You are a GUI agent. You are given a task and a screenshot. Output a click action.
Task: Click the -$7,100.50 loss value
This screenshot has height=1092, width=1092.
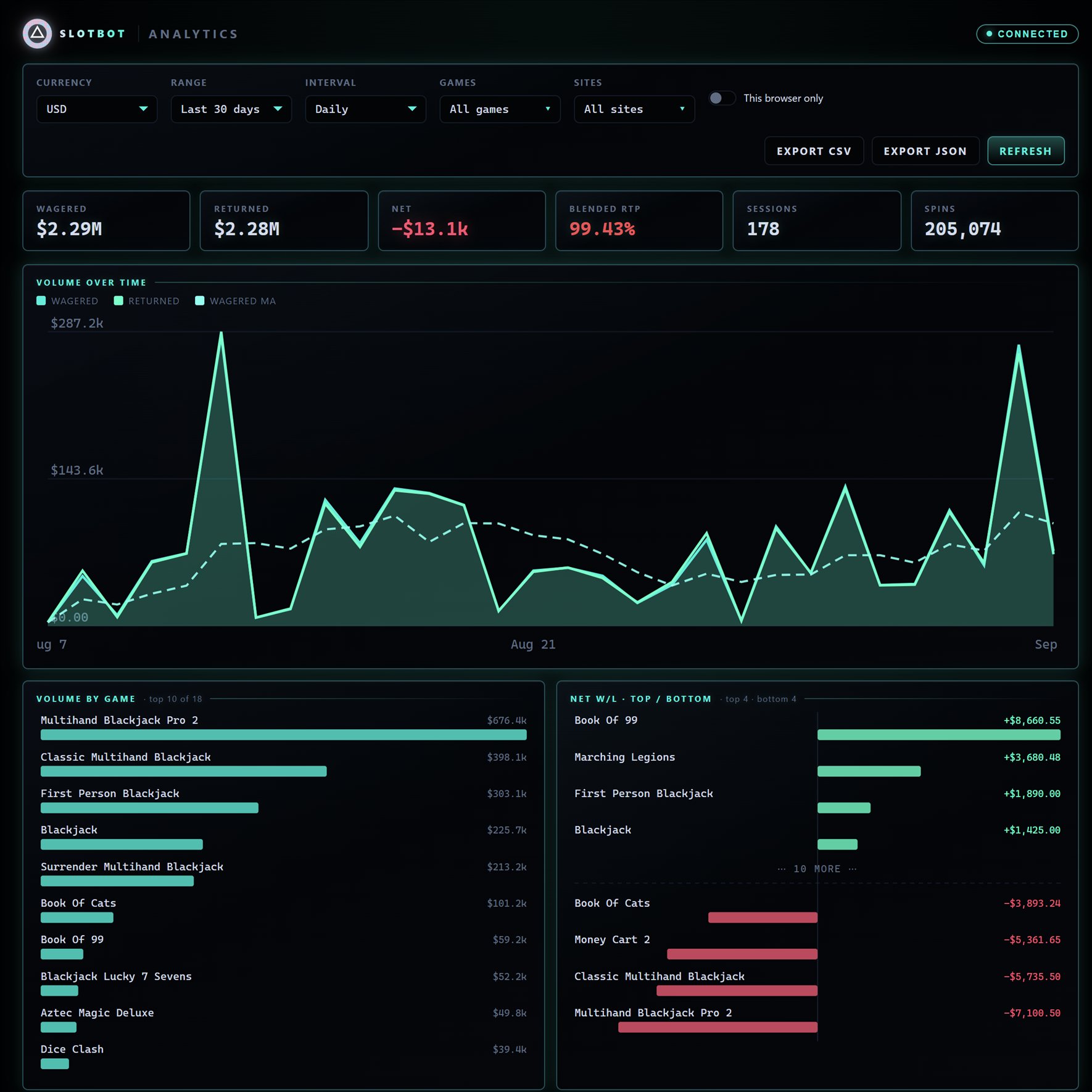tap(1032, 1013)
